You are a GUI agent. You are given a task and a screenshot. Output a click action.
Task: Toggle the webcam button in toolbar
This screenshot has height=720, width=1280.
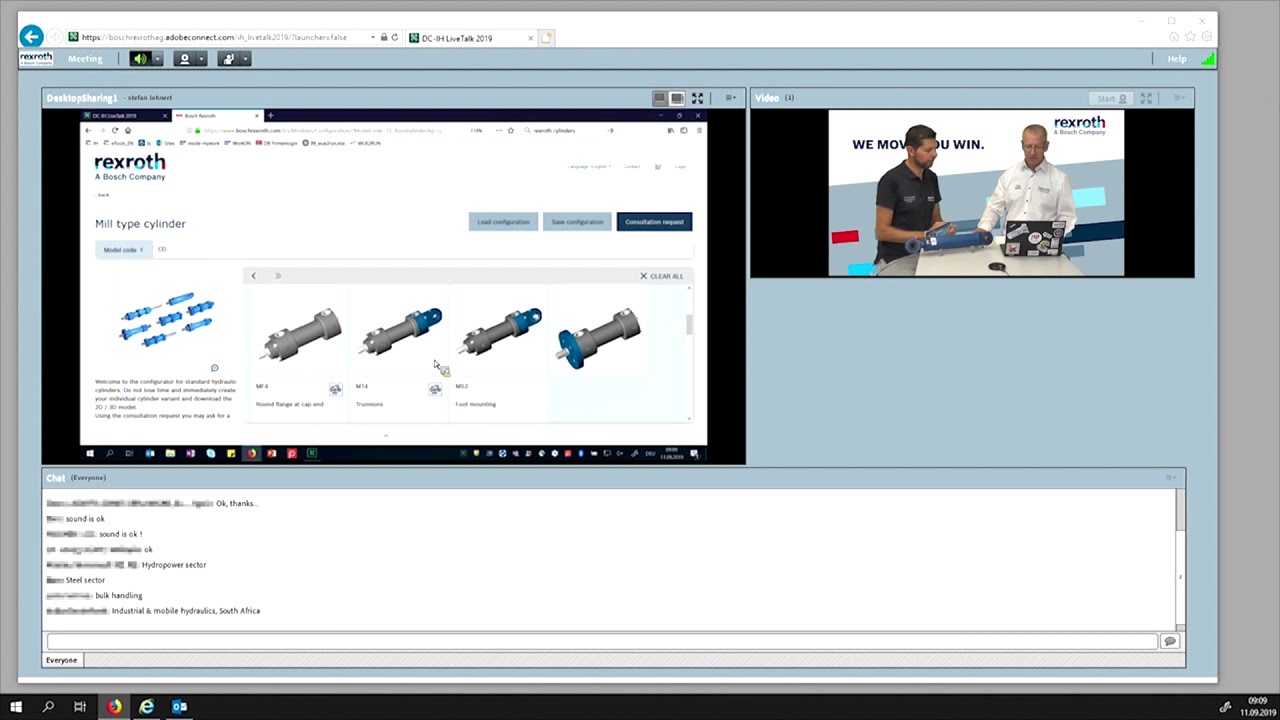coord(184,59)
